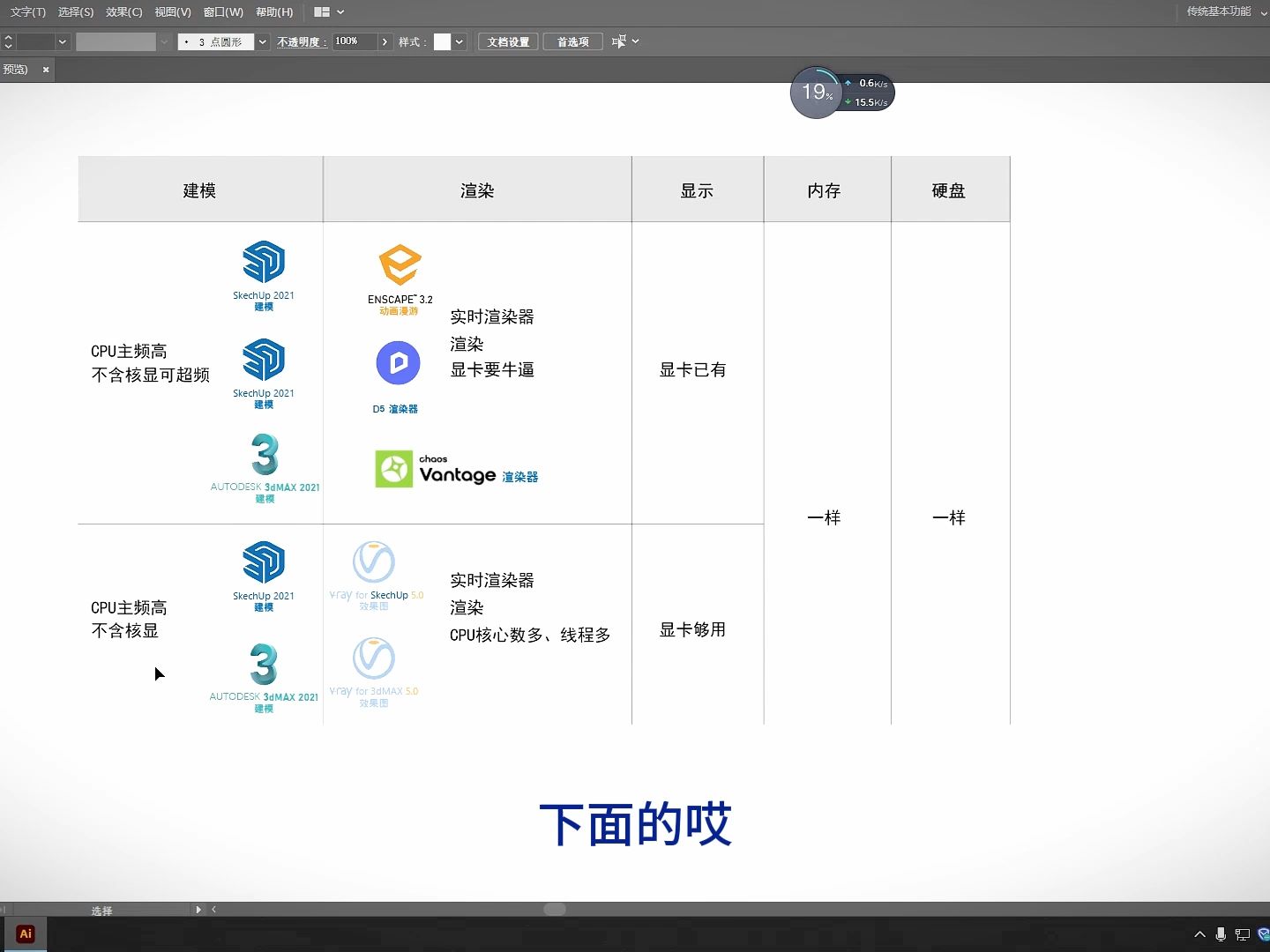The height and width of the screenshot is (952, 1270).
Task: Select the 内存 header cell text
Action: click(x=824, y=190)
